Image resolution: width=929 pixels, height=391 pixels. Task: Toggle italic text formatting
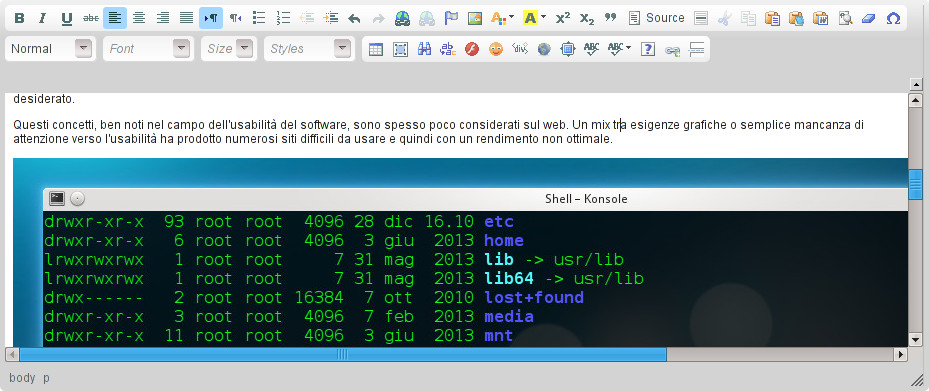point(43,18)
